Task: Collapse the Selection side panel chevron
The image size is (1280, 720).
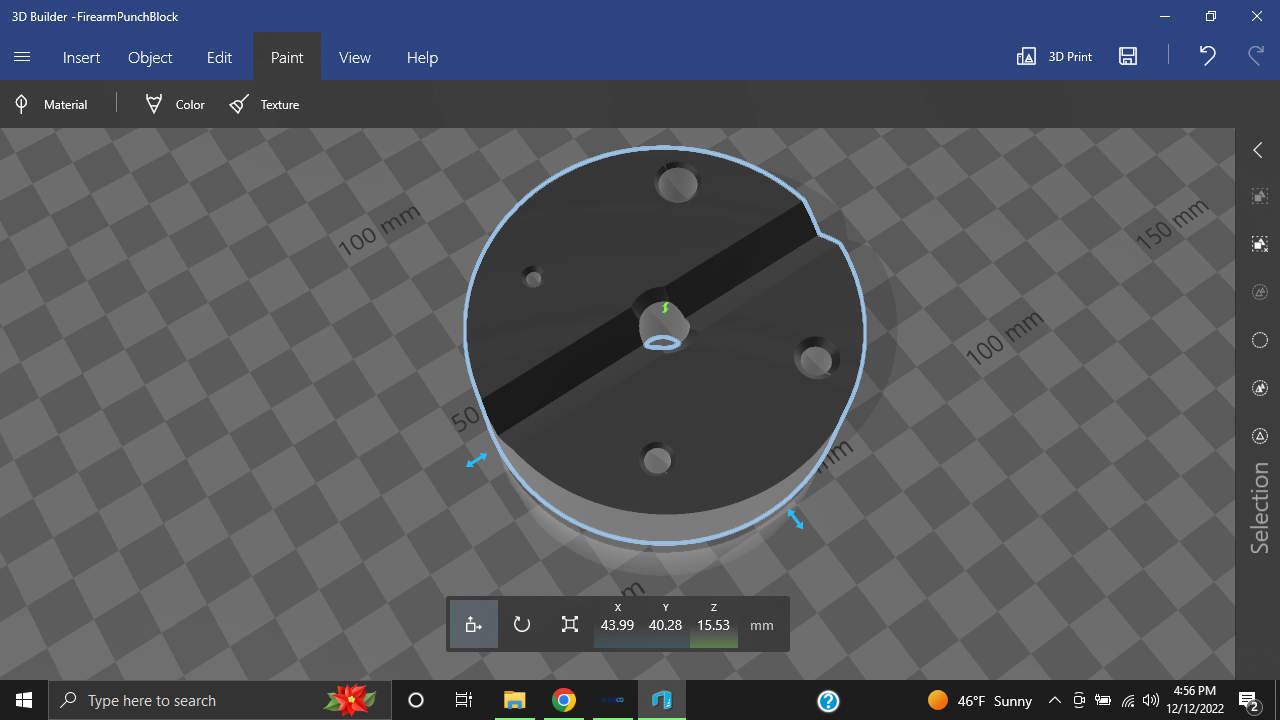Action: point(1258,150)
